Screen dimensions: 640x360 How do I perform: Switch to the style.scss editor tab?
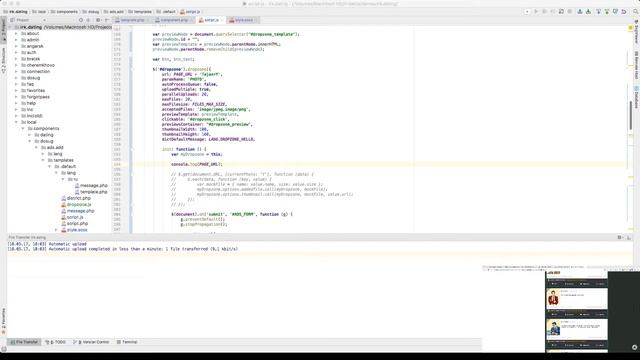click(243, 20)
